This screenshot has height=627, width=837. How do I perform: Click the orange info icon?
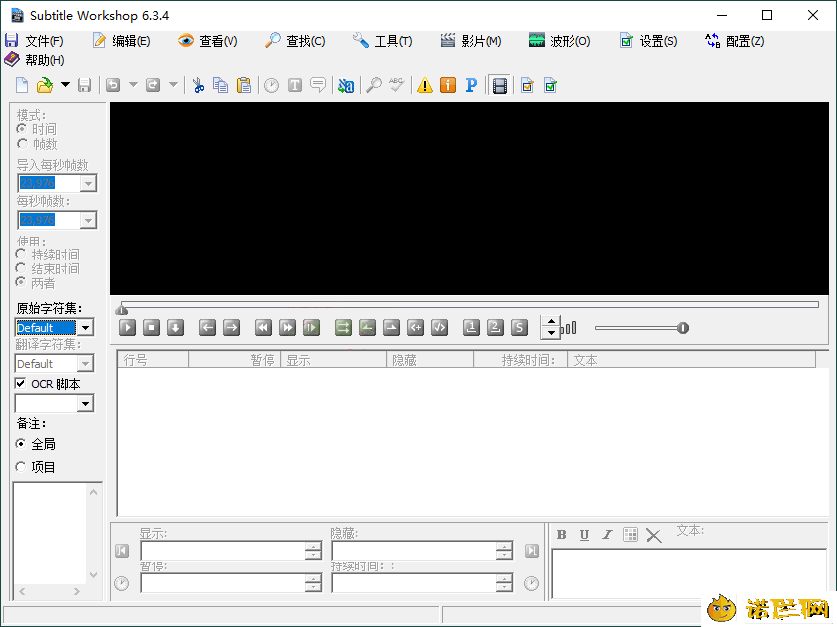pos(448,85)
